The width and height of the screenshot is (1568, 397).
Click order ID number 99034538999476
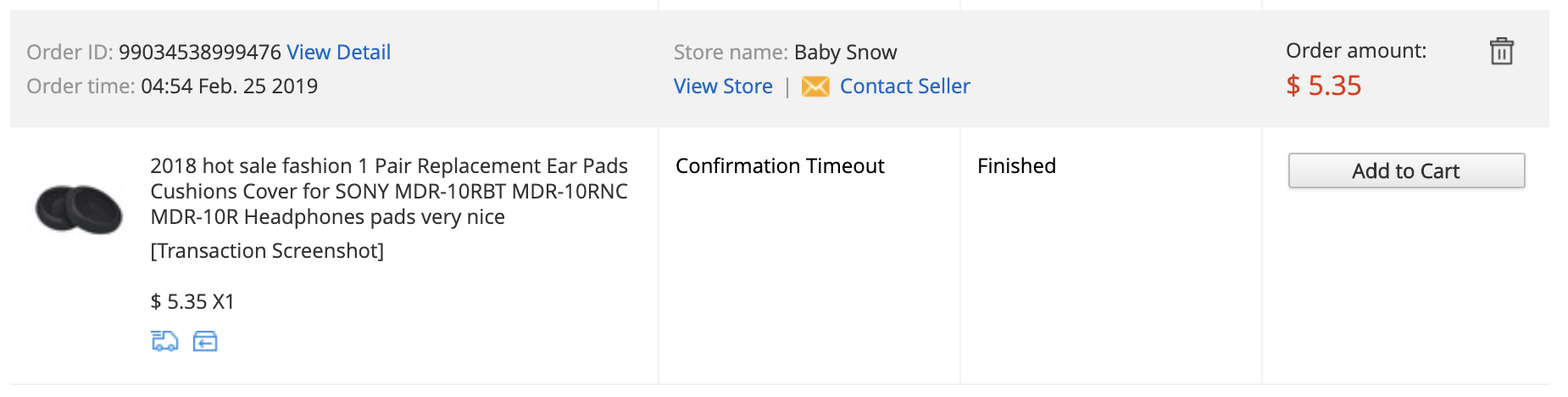(x=199, y=53)
